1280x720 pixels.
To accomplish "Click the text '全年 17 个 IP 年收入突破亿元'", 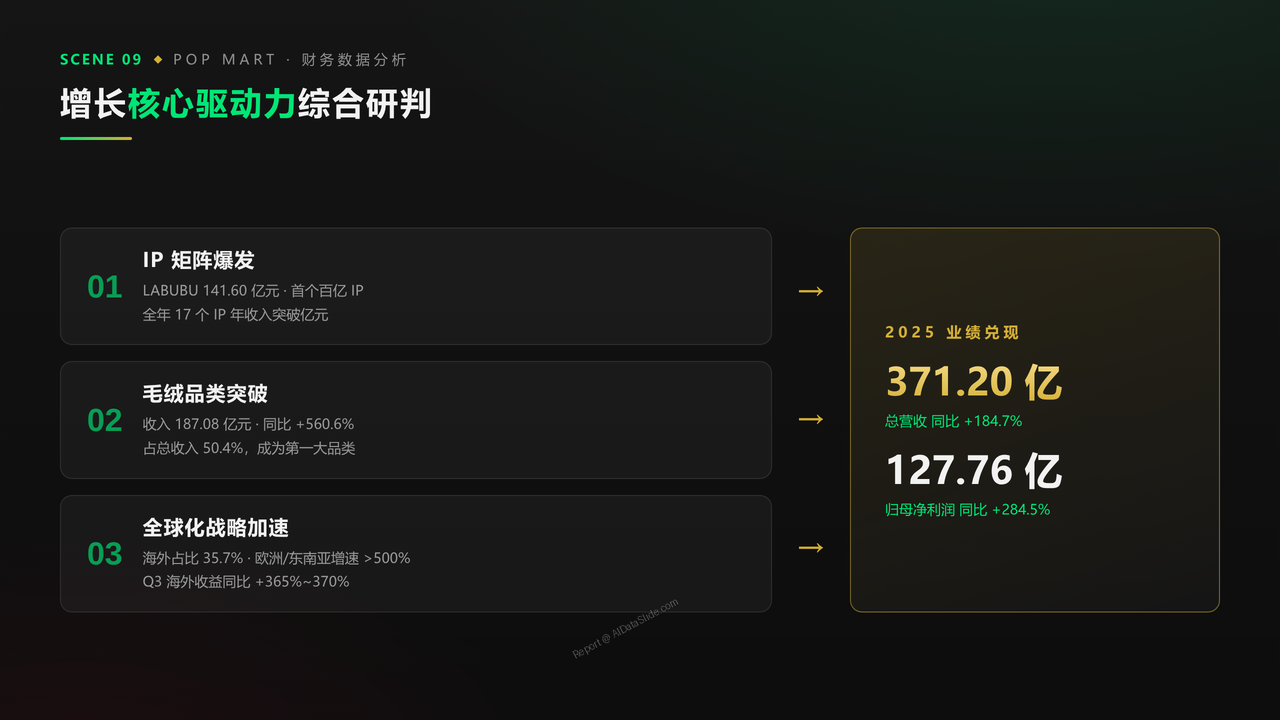I will pos(236,315).
